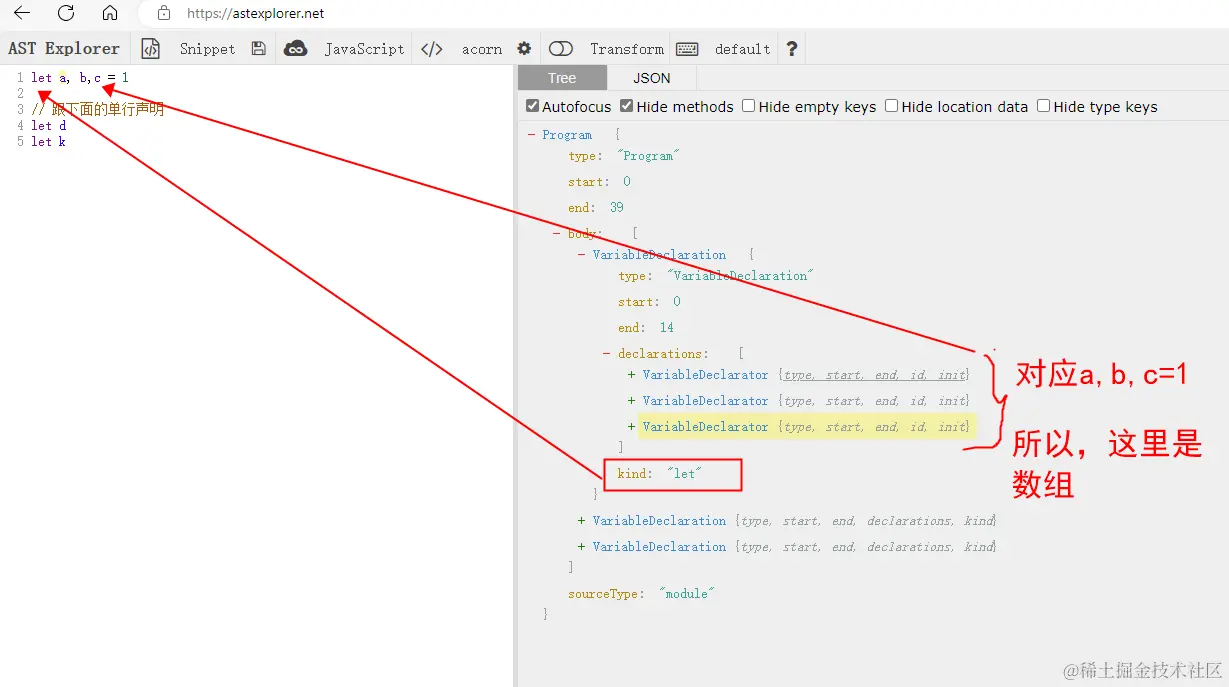Uncheck the Autofocus checkbox
This screenshot has width=1229, height=687.
532,106
